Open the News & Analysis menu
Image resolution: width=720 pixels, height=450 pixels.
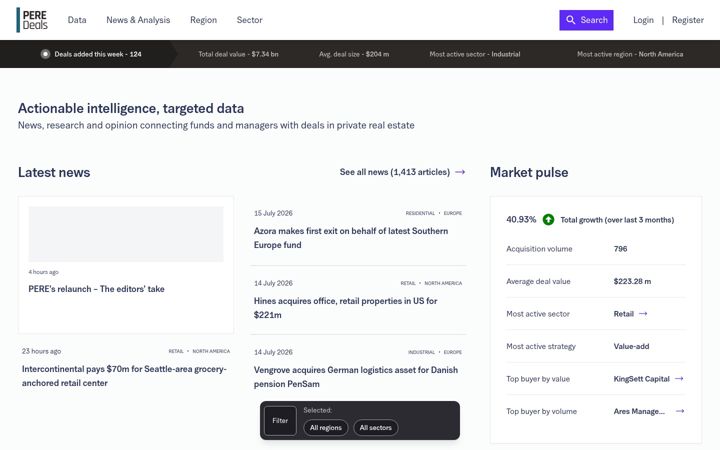pos(138,20)
